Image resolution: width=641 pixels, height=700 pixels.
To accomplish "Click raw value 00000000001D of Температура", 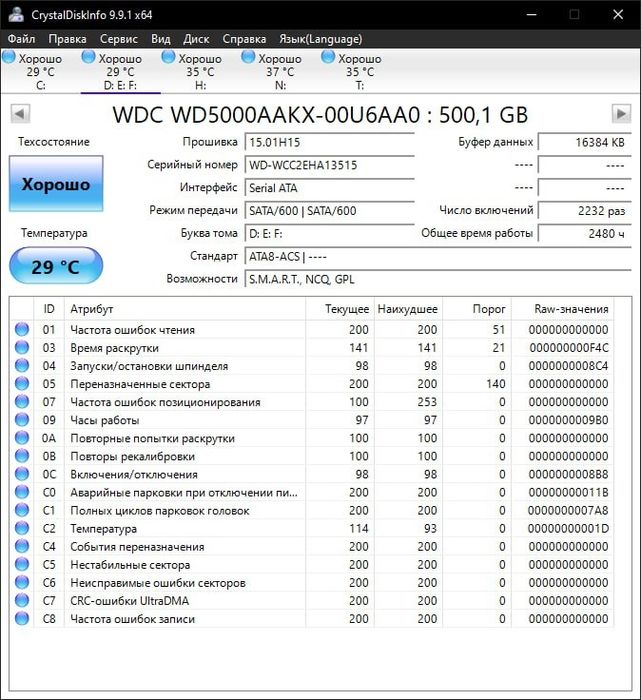I will (x=568, y=529).
